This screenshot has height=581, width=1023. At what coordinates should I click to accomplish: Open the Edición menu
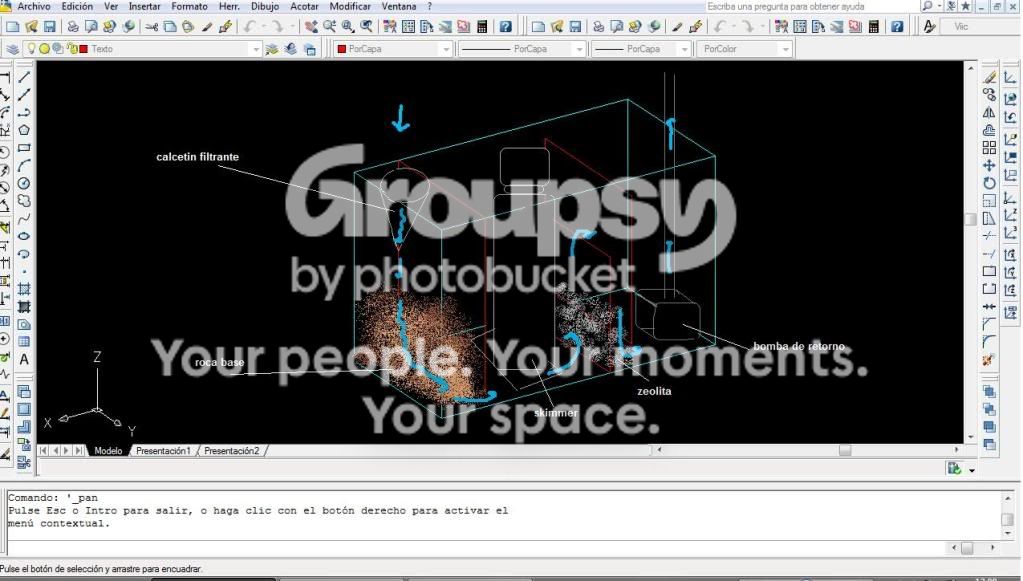pyautogui.click(x=78, y=7)
